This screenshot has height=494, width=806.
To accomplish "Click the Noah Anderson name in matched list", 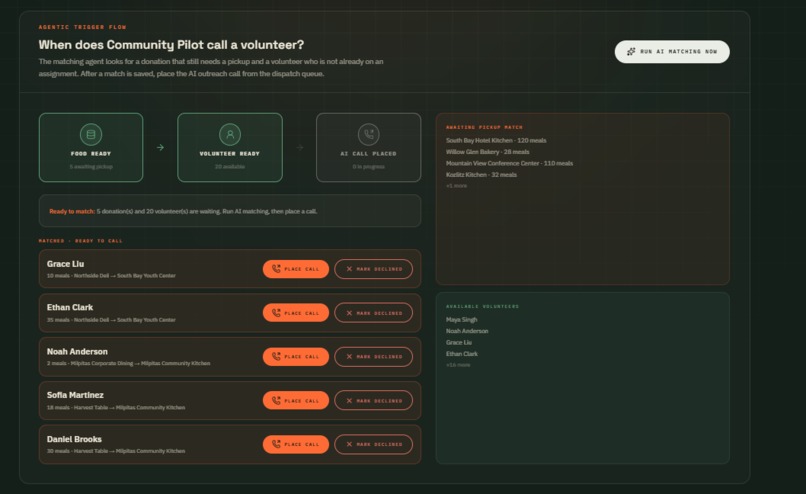I will (x=77, y=352).
